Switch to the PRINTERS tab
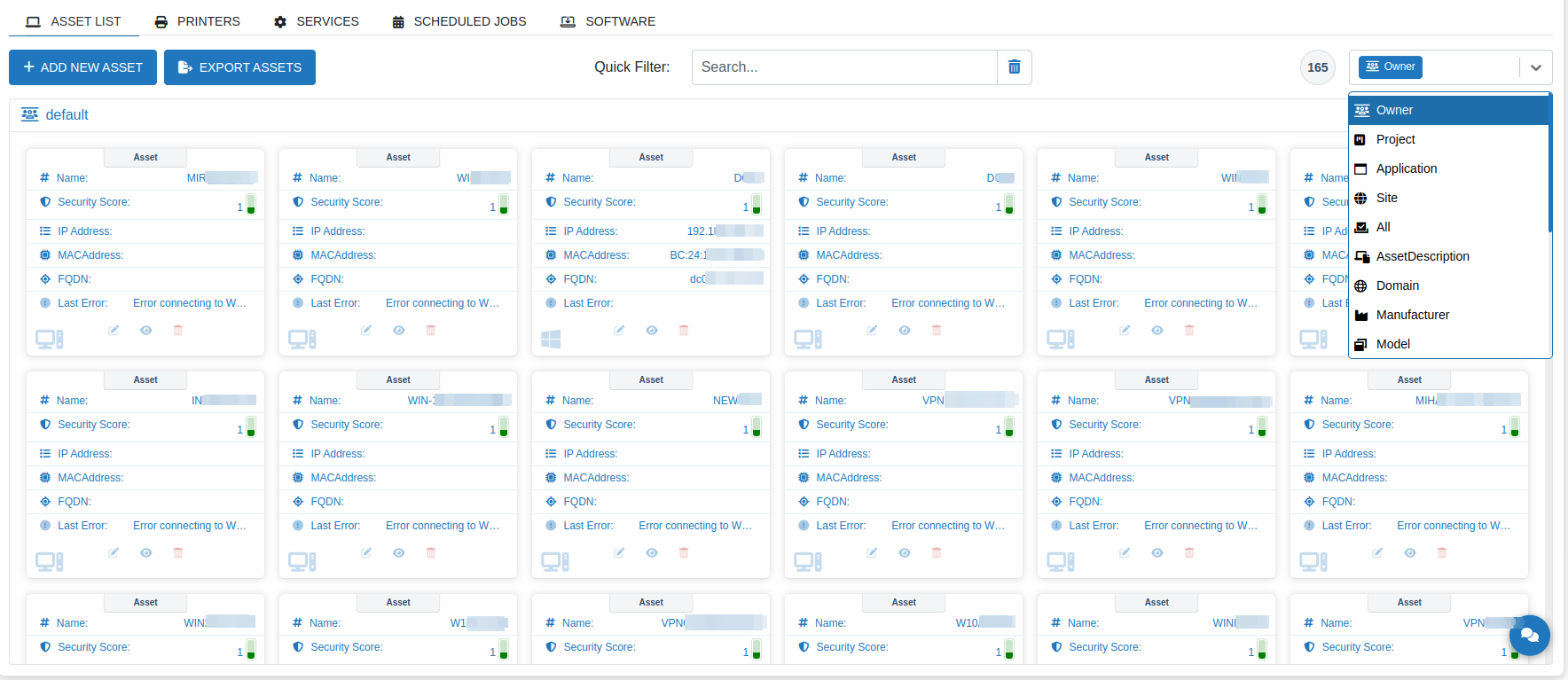Viewport: 1568px width, 680px height. 197,21
